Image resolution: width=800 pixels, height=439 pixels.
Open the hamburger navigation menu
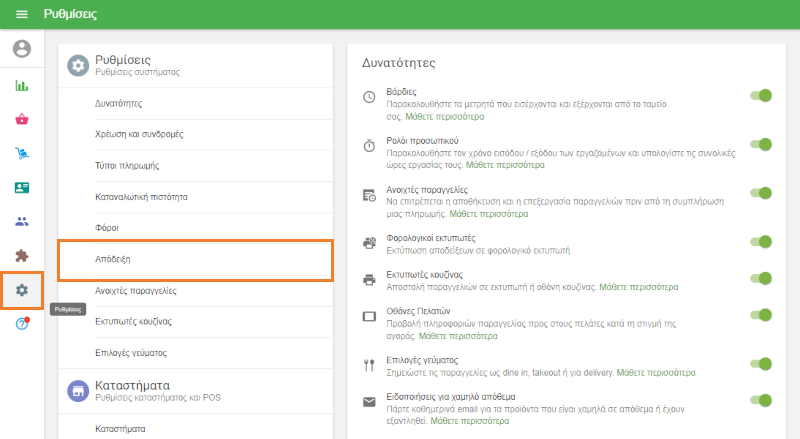click(x=21, y=14)
